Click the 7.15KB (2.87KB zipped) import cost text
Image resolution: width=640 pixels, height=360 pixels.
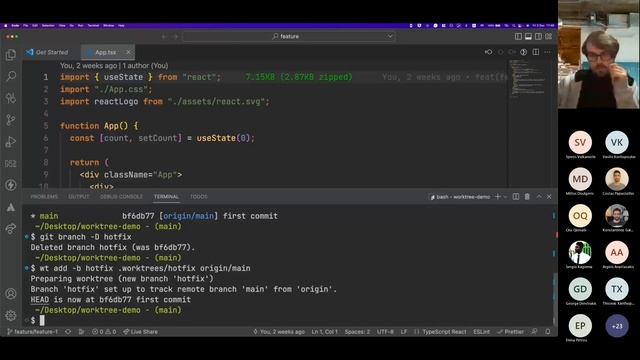[298, 77]
